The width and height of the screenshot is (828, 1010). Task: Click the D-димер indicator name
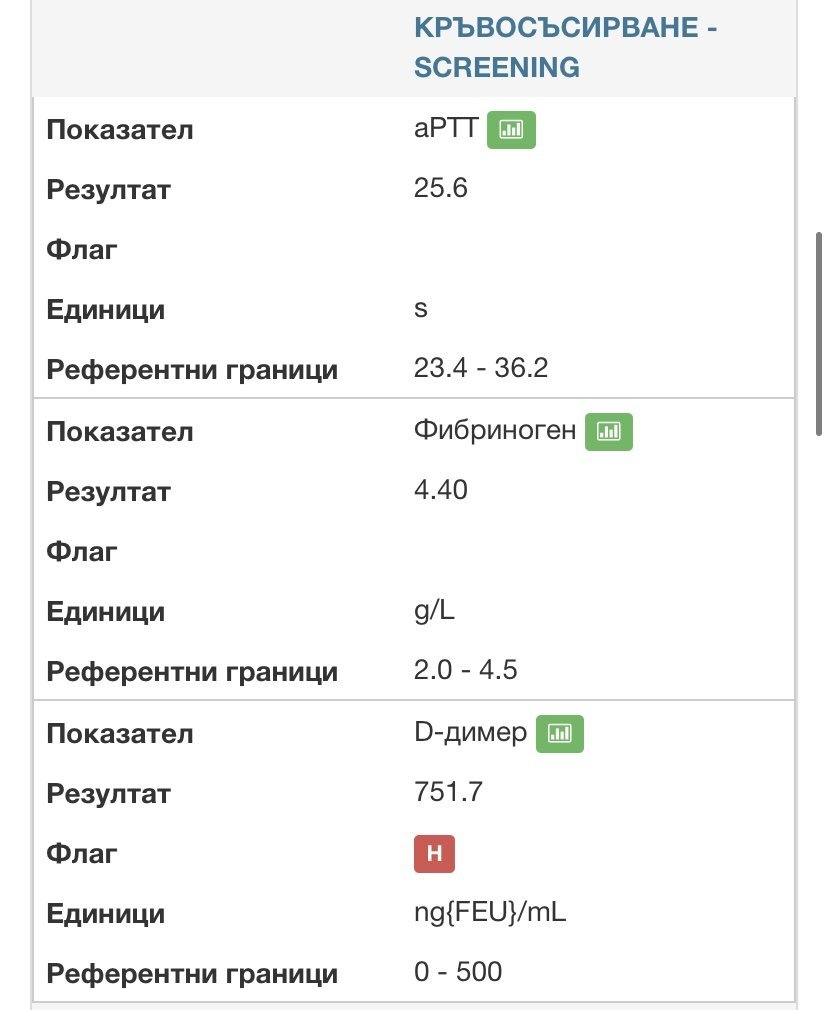click(x=470, y=734)
